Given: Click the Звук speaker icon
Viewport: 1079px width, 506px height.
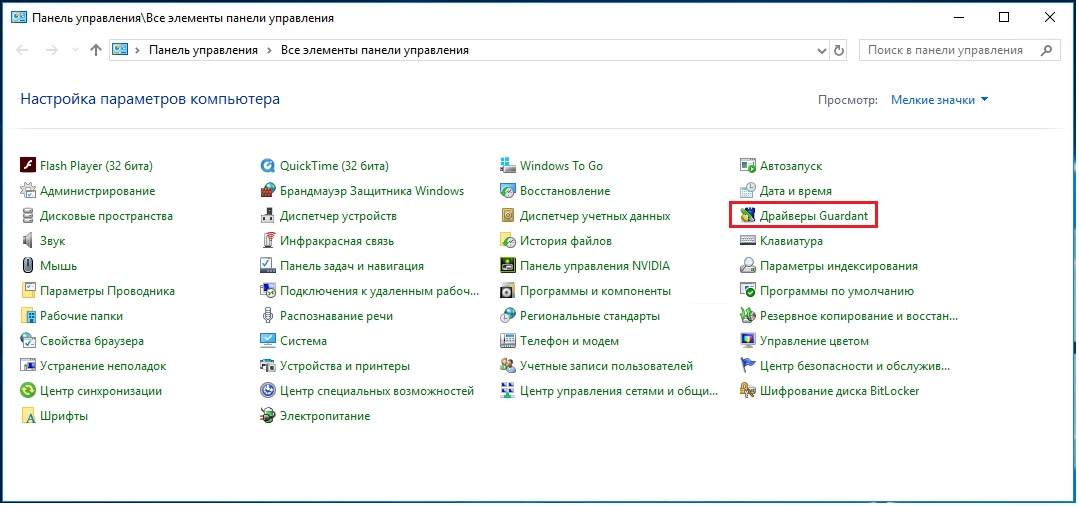Looking at the screenshot, I should pyautogui.click(x=28, y=241).
